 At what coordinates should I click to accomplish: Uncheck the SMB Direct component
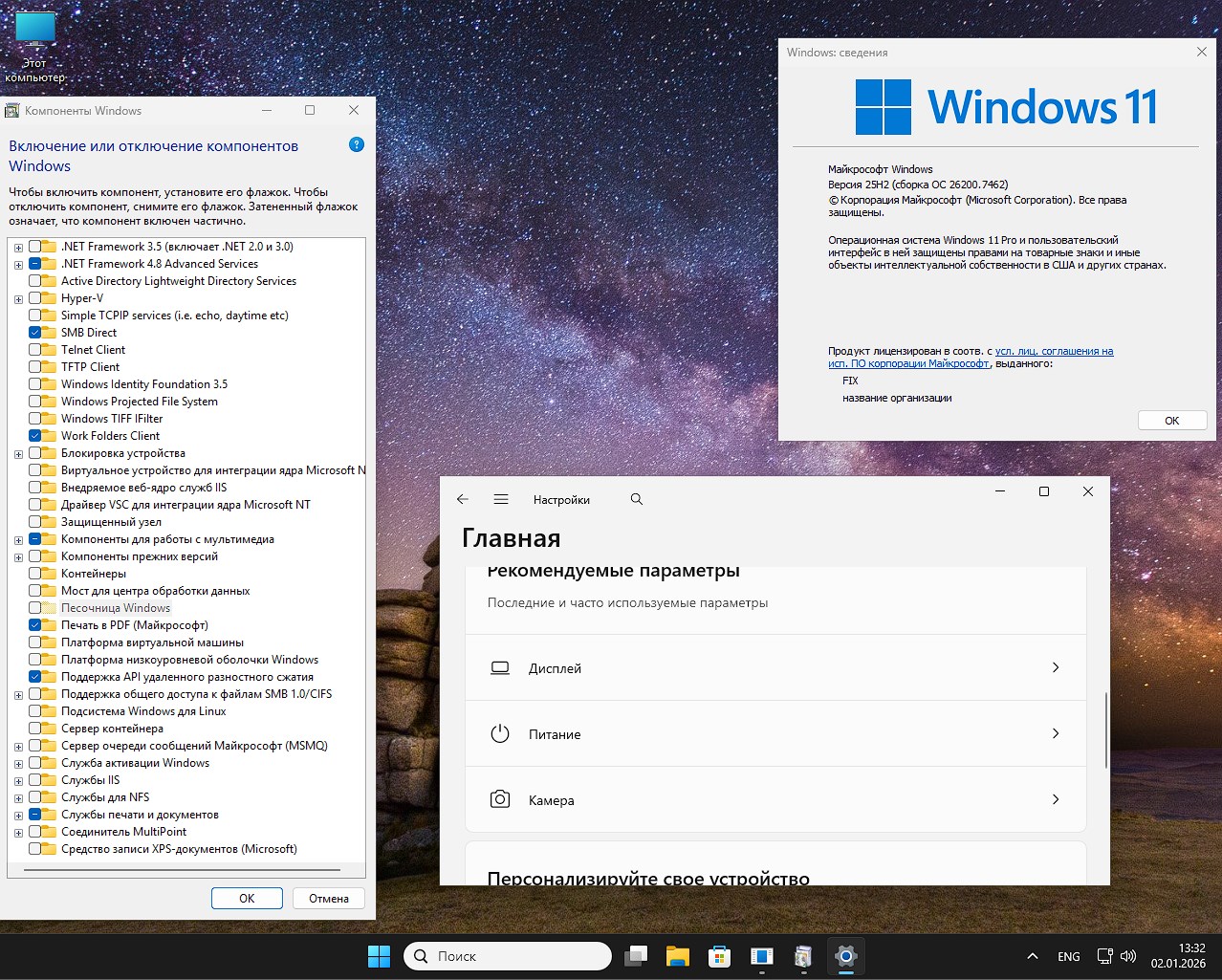[33, 332]
